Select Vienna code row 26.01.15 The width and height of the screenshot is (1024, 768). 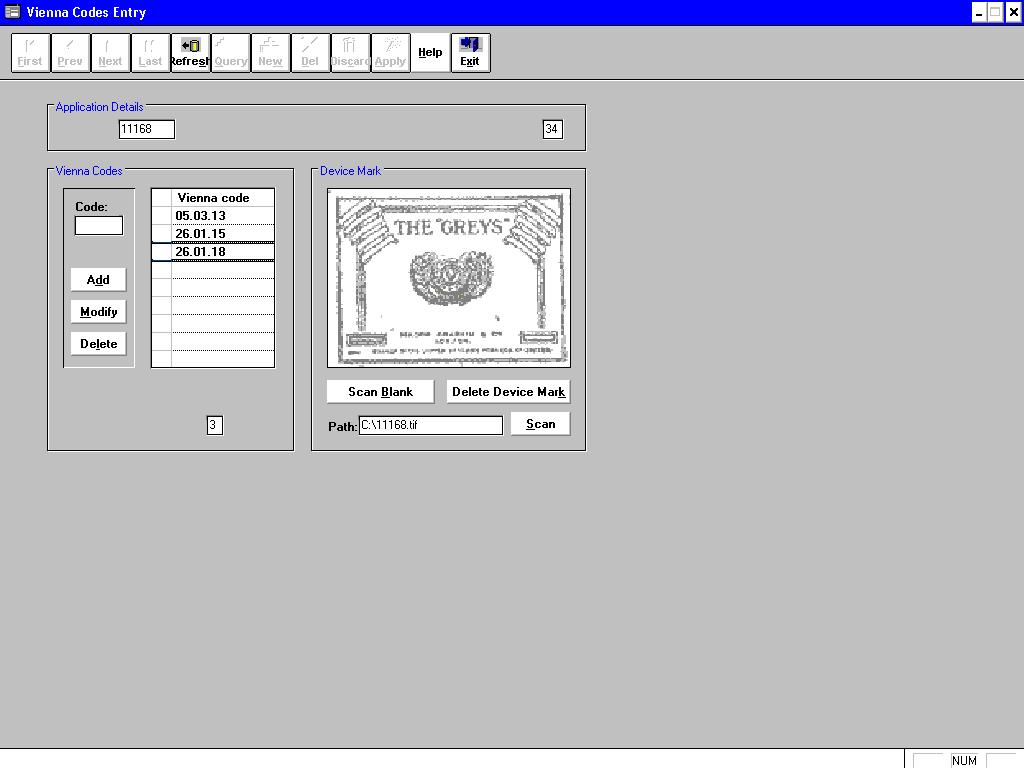click(222, 234)
